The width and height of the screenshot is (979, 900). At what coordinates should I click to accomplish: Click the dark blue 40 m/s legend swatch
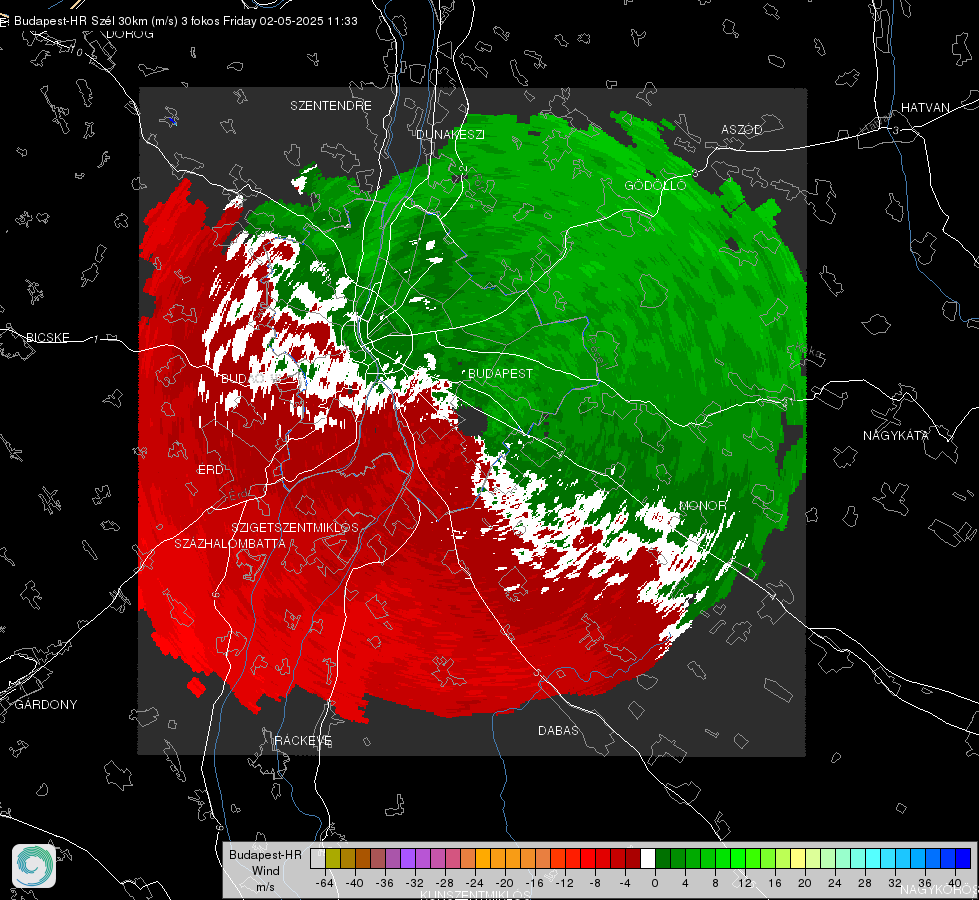963,858
